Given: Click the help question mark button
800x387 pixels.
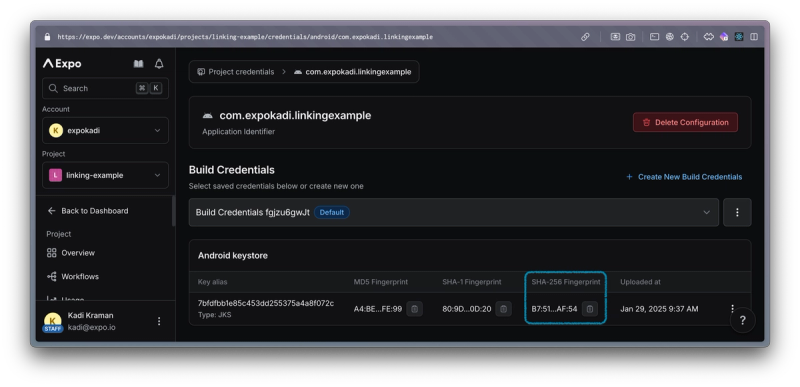Looking at the screenshot, I should pyautogui.click(x=742, y=320).
